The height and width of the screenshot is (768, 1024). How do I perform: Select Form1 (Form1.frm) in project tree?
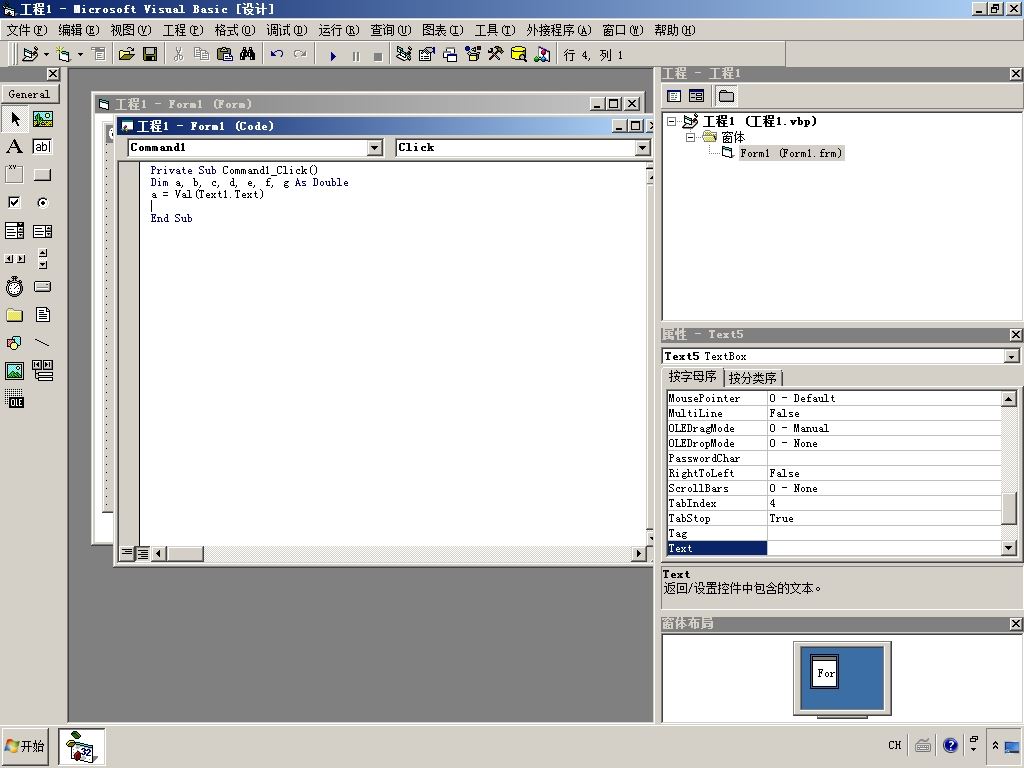pos(791,153)
